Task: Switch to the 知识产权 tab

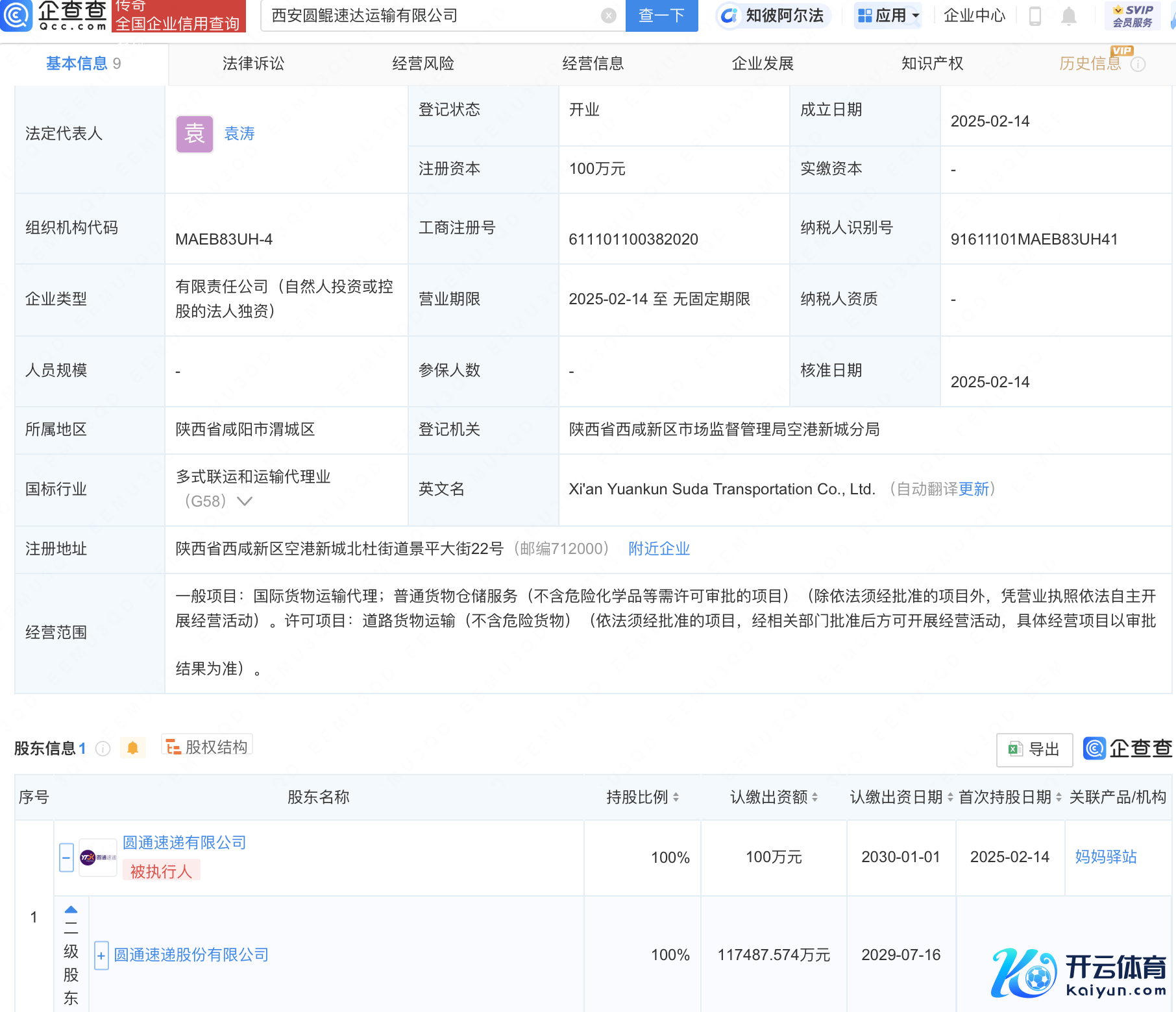Action: (932, 64)
